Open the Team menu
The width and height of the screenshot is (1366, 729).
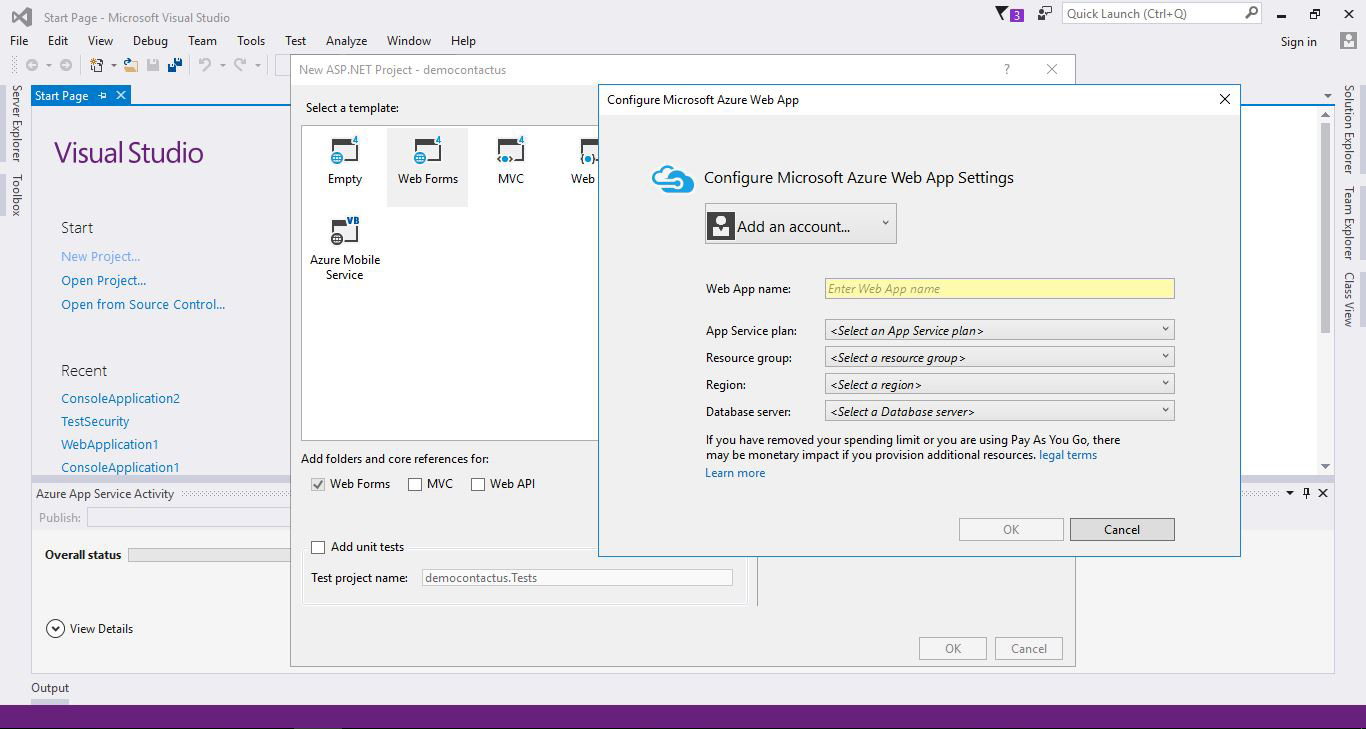202,41
